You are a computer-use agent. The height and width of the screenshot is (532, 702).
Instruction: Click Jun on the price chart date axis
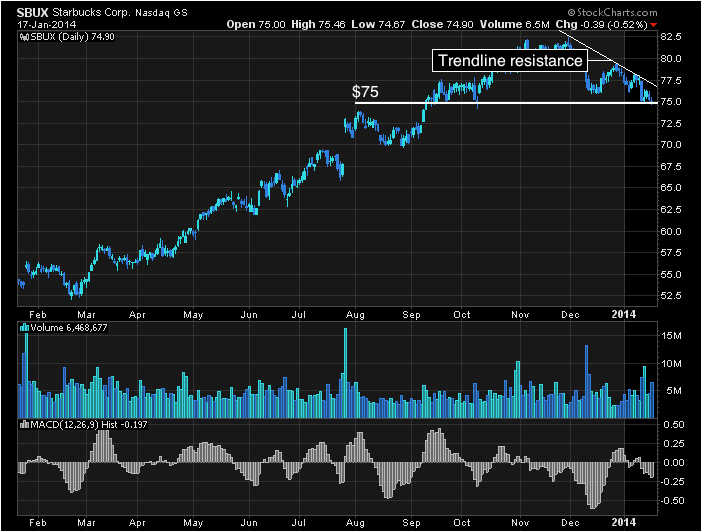pyautogui.click(x=249, y=315)
